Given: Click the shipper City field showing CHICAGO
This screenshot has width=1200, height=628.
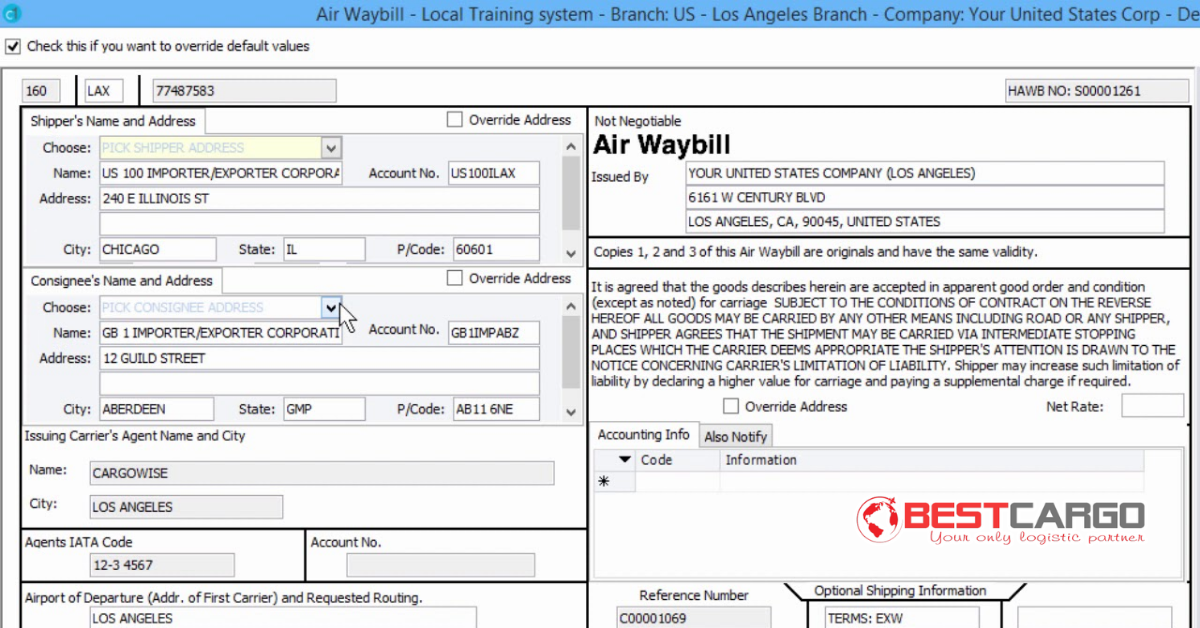Looking at the screenshot, I should 158,249.
